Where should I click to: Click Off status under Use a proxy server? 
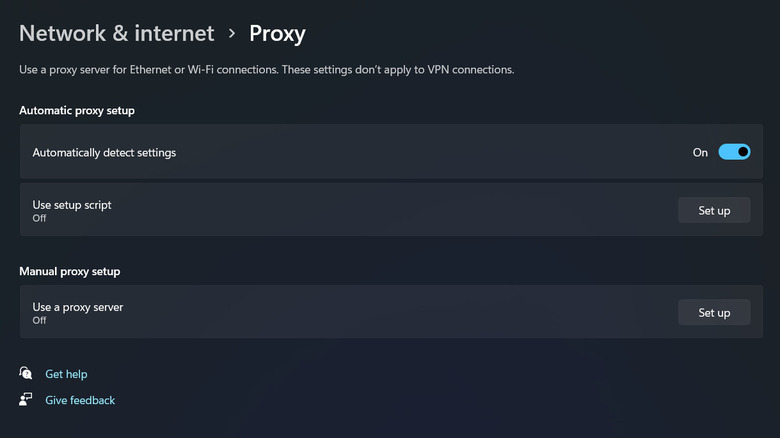[40, 320]
